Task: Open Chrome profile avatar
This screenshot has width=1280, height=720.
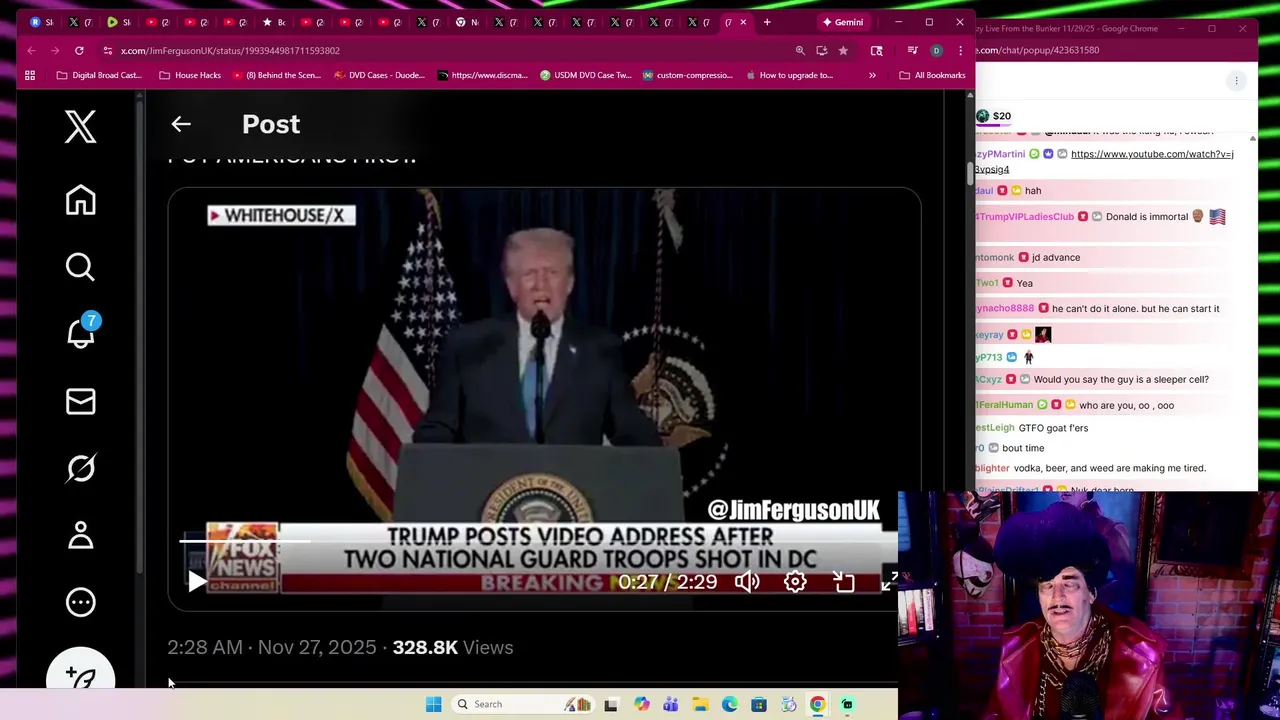Action: coord(936,50)
